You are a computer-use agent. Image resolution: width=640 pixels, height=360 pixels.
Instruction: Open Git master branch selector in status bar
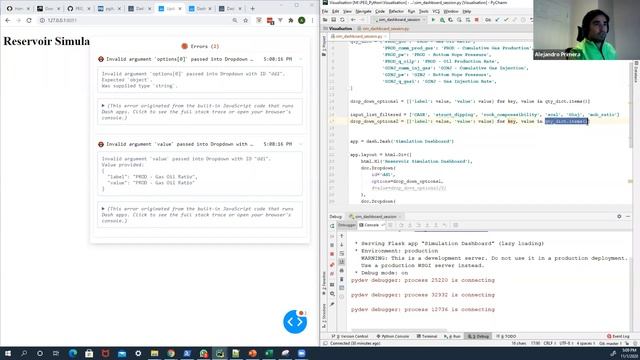click(610, 343)
